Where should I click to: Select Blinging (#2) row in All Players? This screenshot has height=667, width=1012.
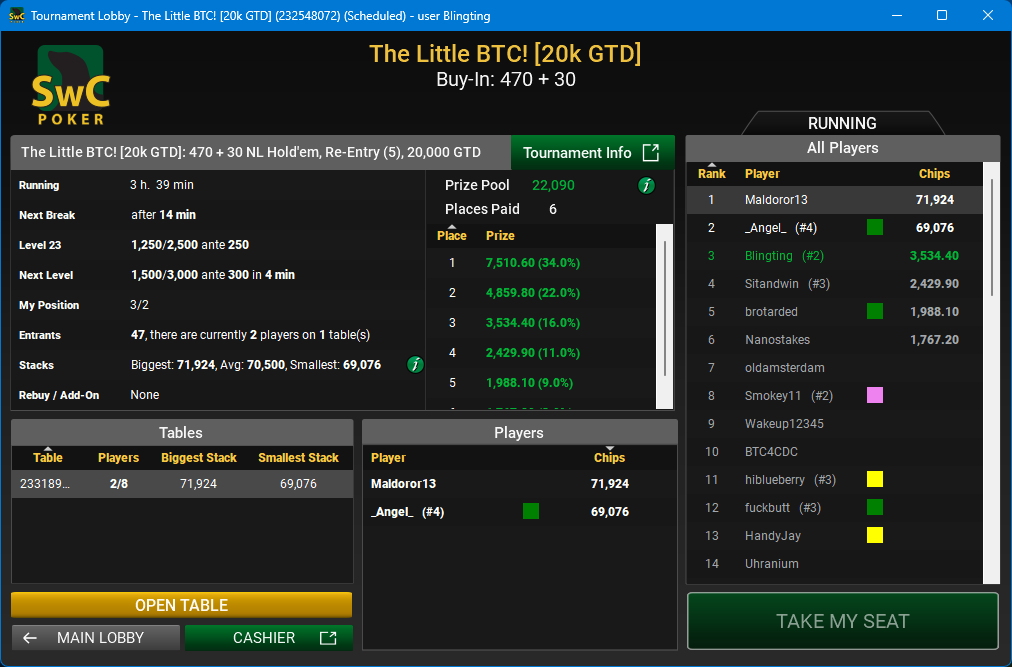(835, 256)
